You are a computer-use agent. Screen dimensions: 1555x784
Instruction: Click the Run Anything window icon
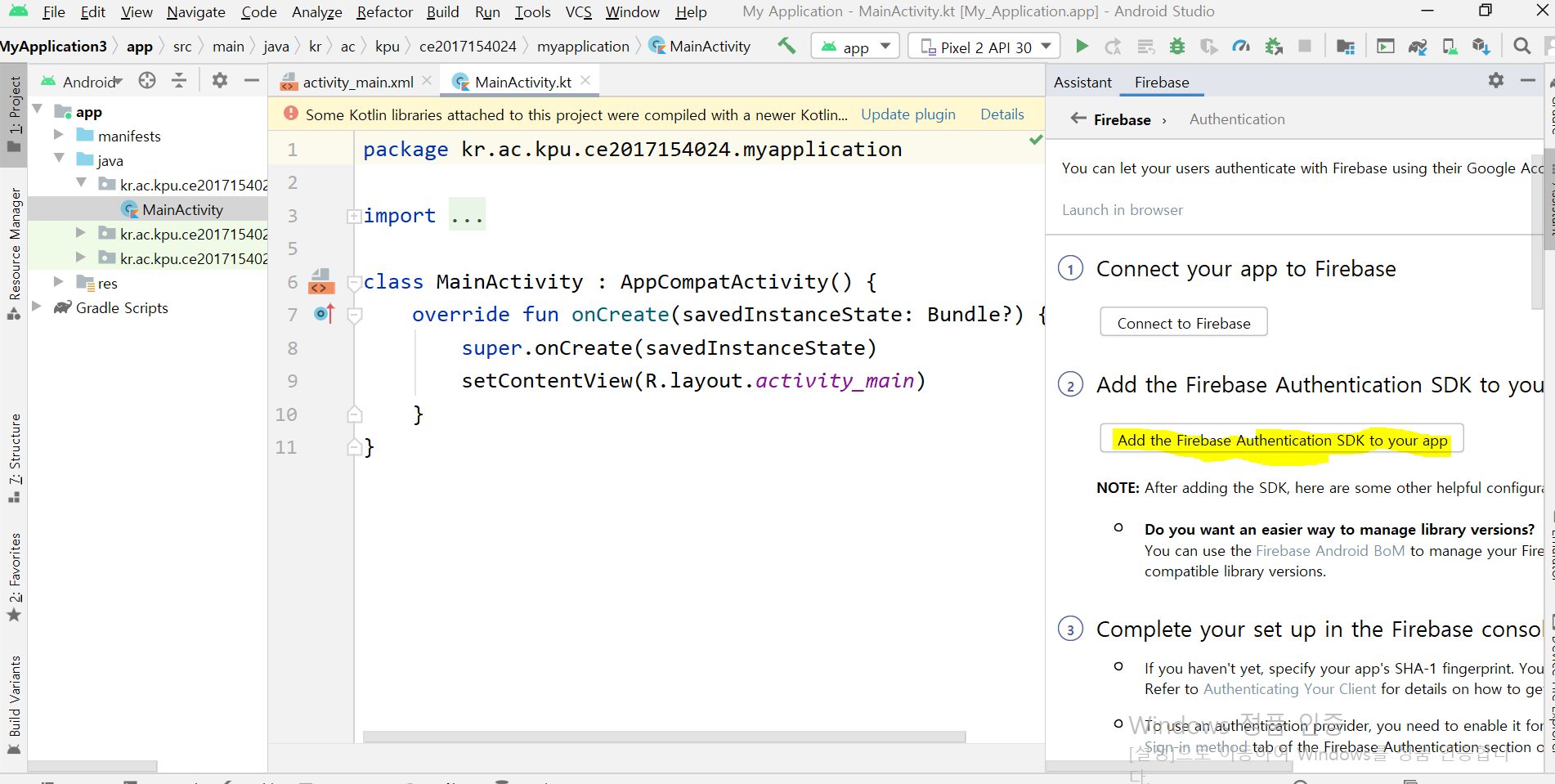coord(1386,47)
